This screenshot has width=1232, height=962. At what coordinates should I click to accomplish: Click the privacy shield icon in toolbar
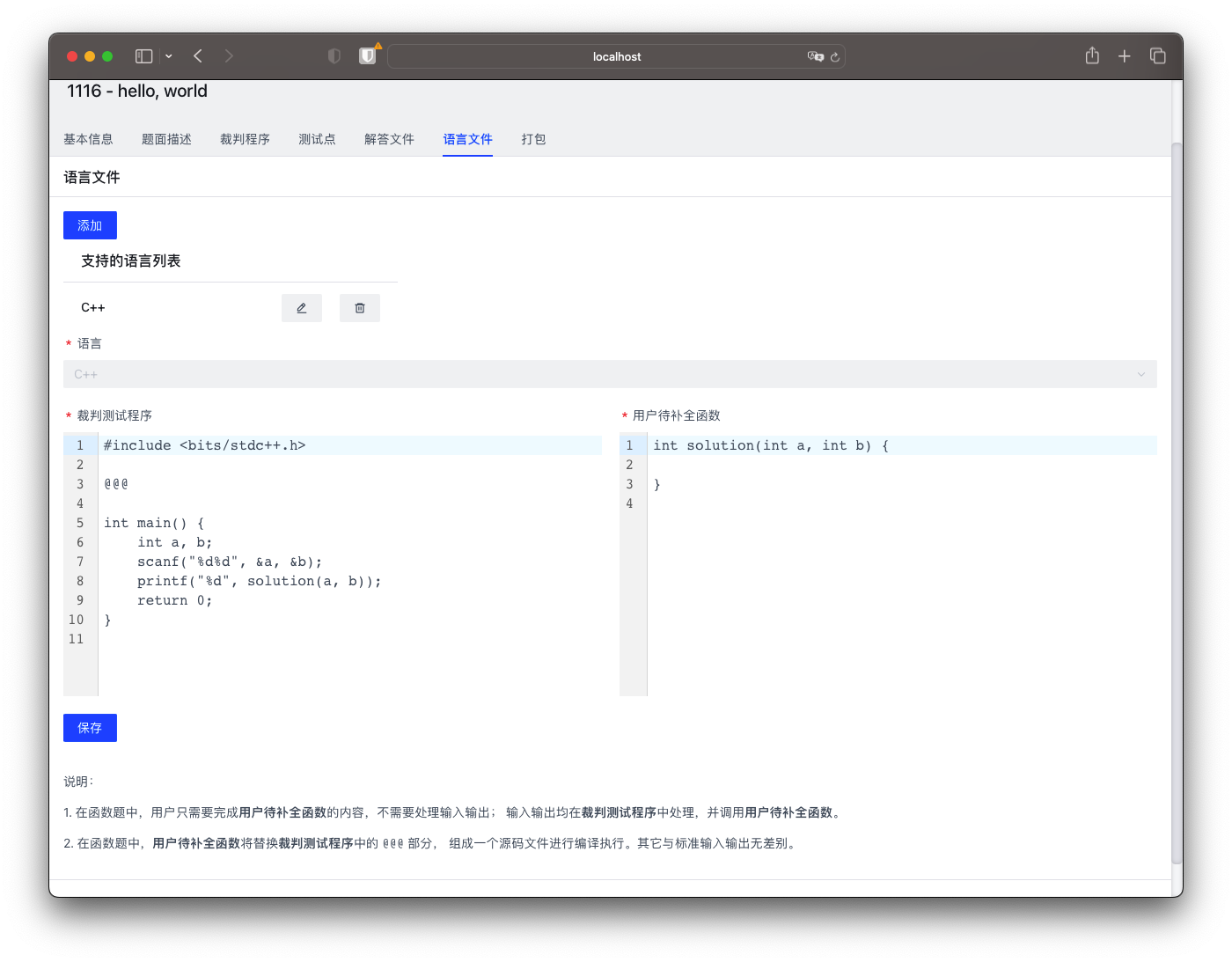click(x=334, y=56)
